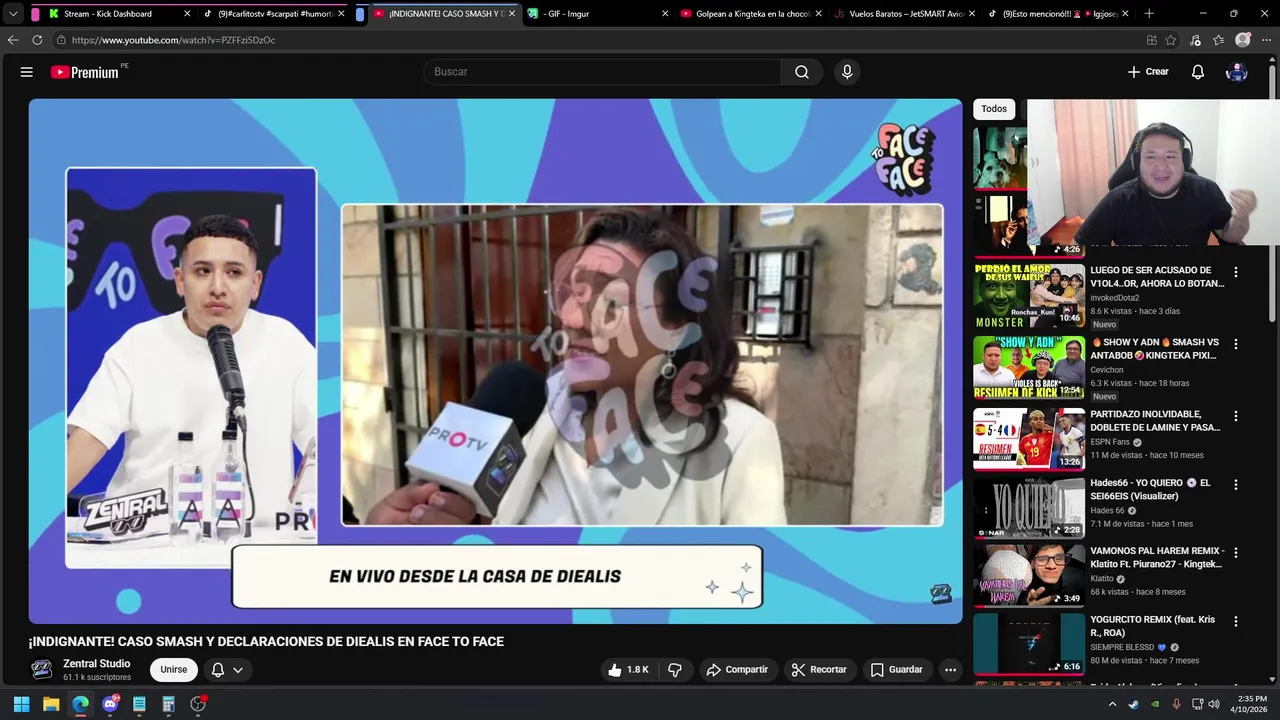Click the Buscar search field
Screen dimensions: 1280x720
pos(602,72)
